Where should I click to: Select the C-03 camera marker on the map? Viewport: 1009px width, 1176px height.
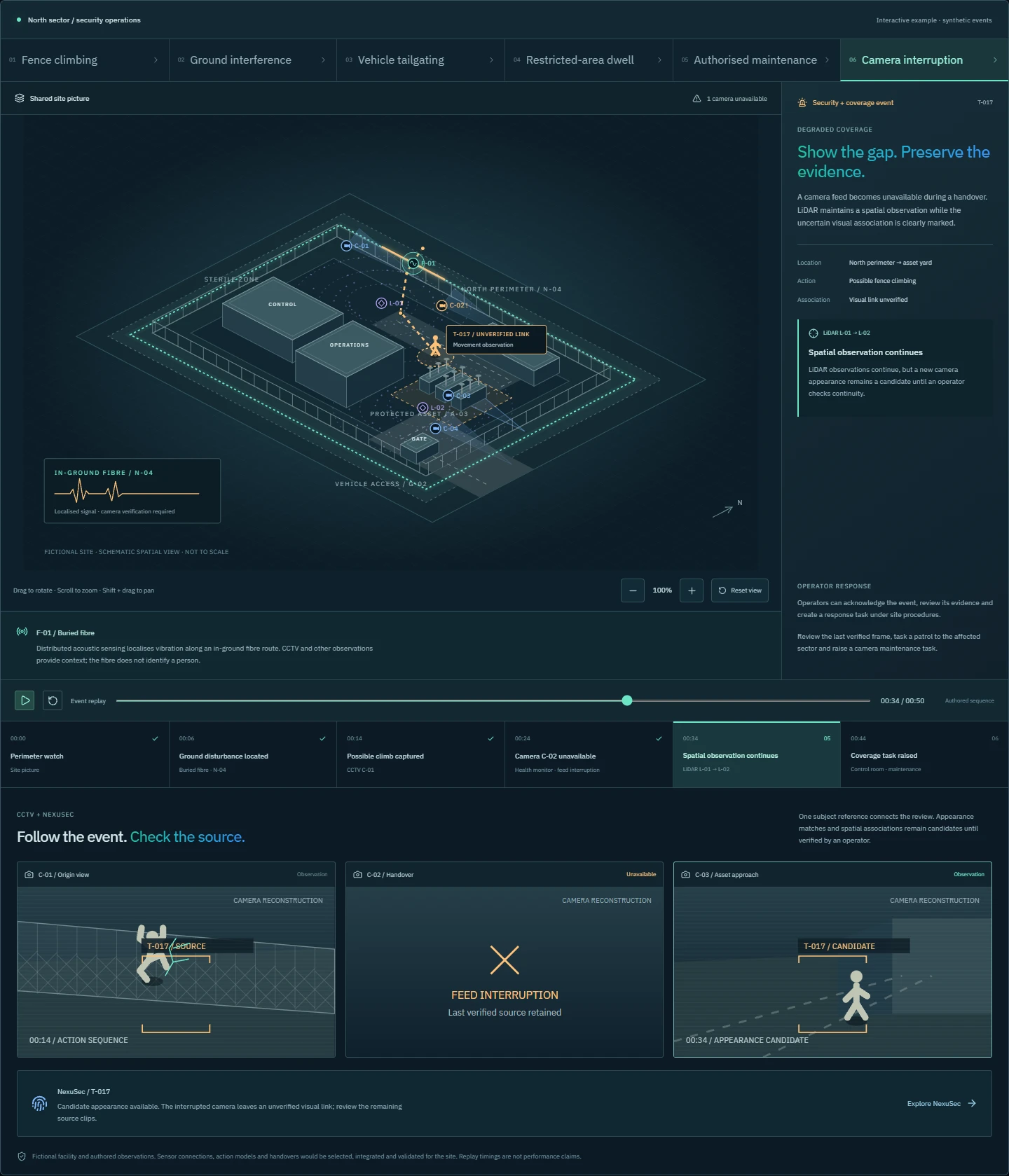point(448,396)
